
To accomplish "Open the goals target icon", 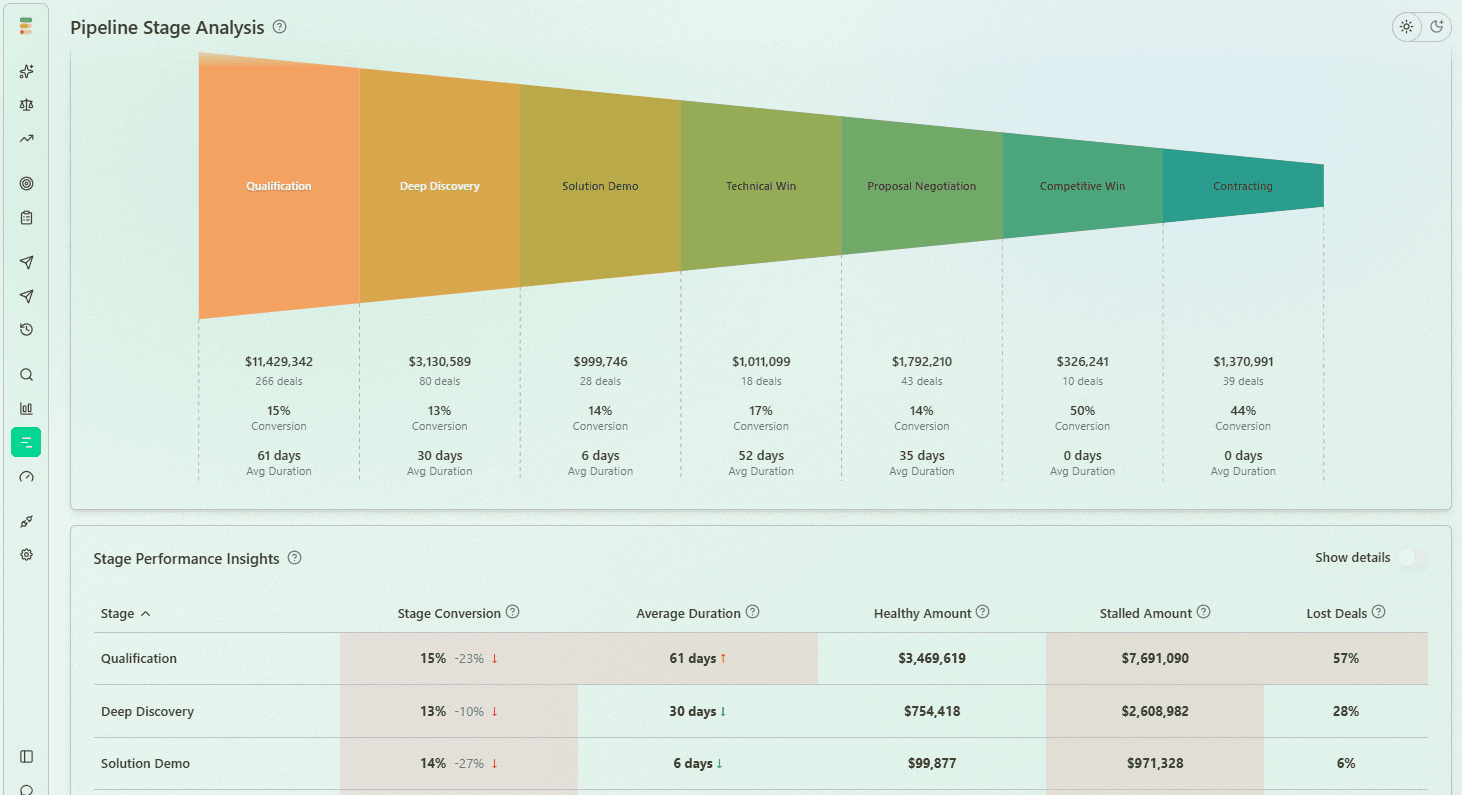I will (26, 183).
